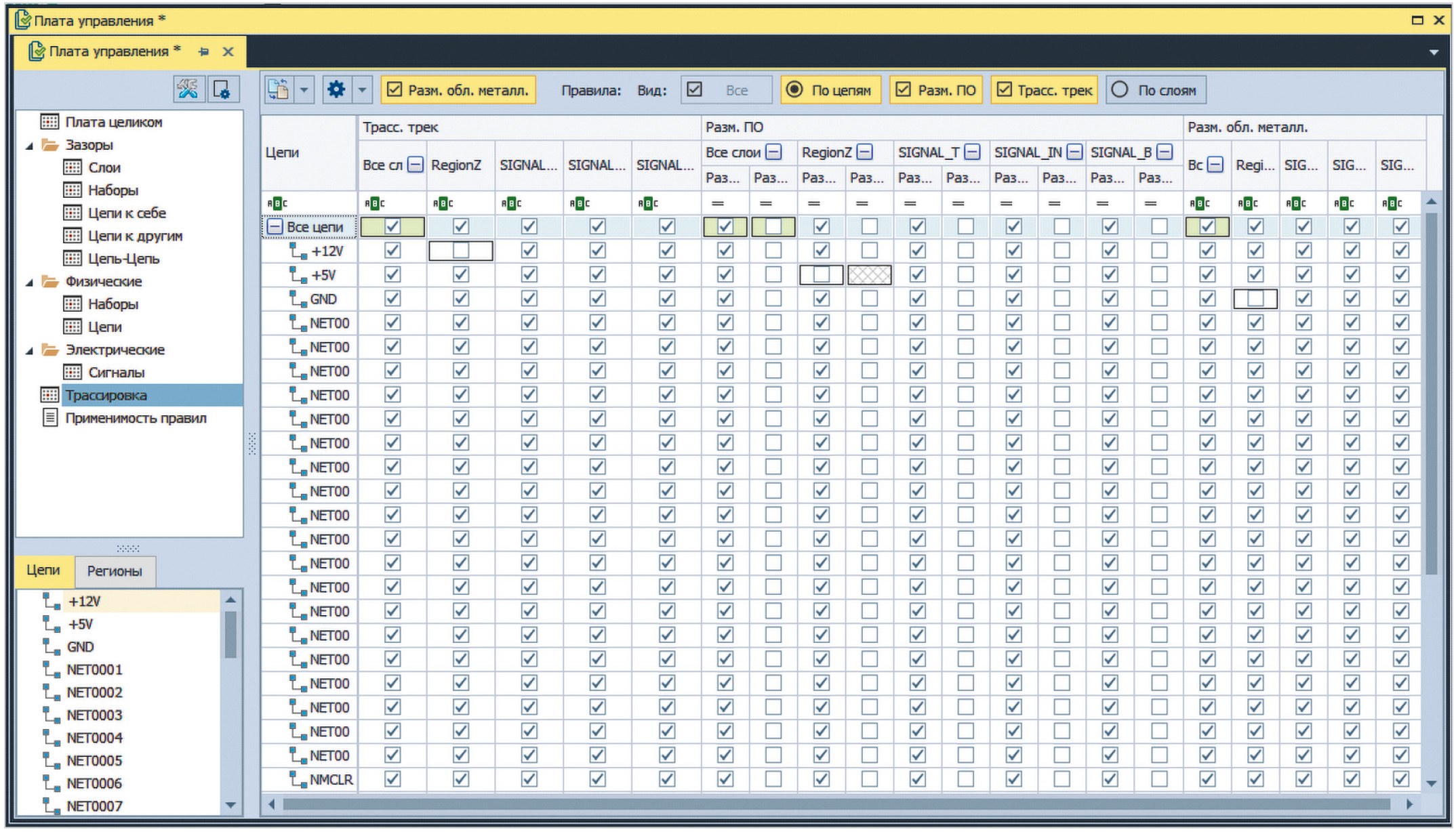The width and height of the screenshot is (1456, 832).
Task: Open dropdown arrow next to gear icon
Action: [x=362, y=89]
